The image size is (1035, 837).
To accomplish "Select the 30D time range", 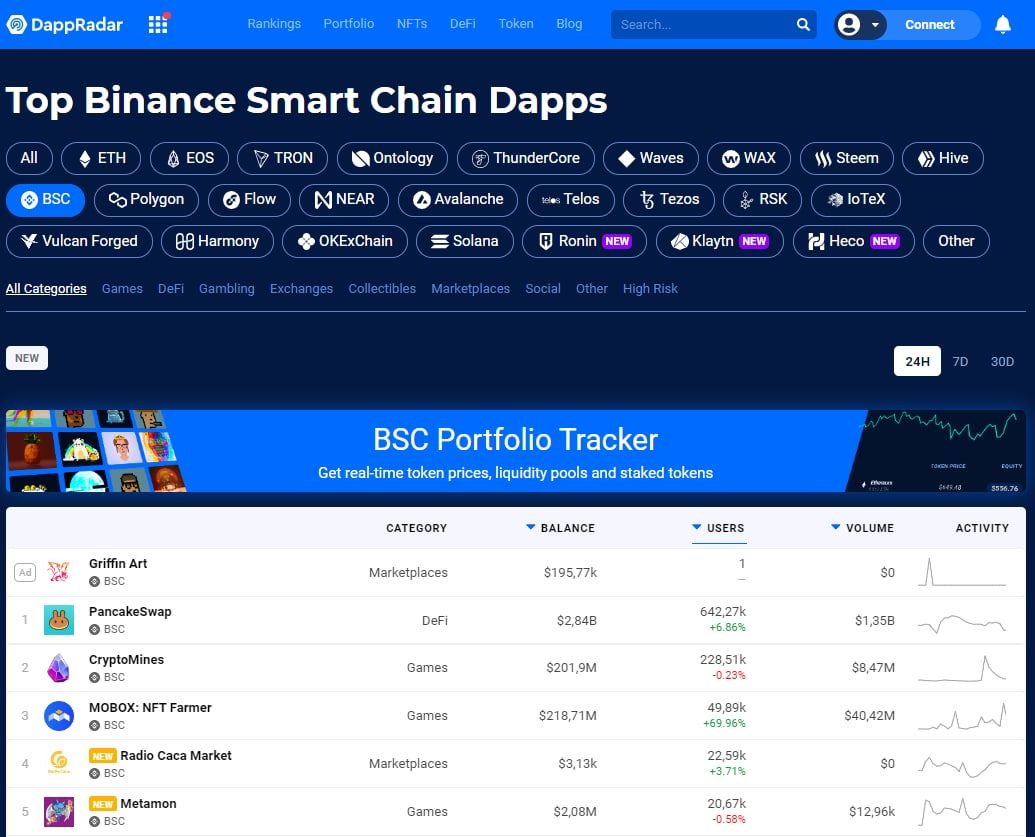I will (1002, 361).
